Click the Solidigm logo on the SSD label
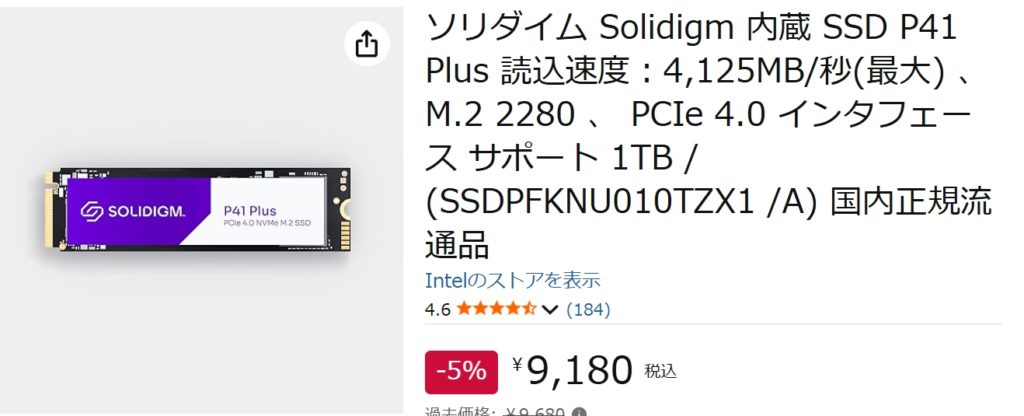The image size is (1024, 416). (x=133, y=211)
